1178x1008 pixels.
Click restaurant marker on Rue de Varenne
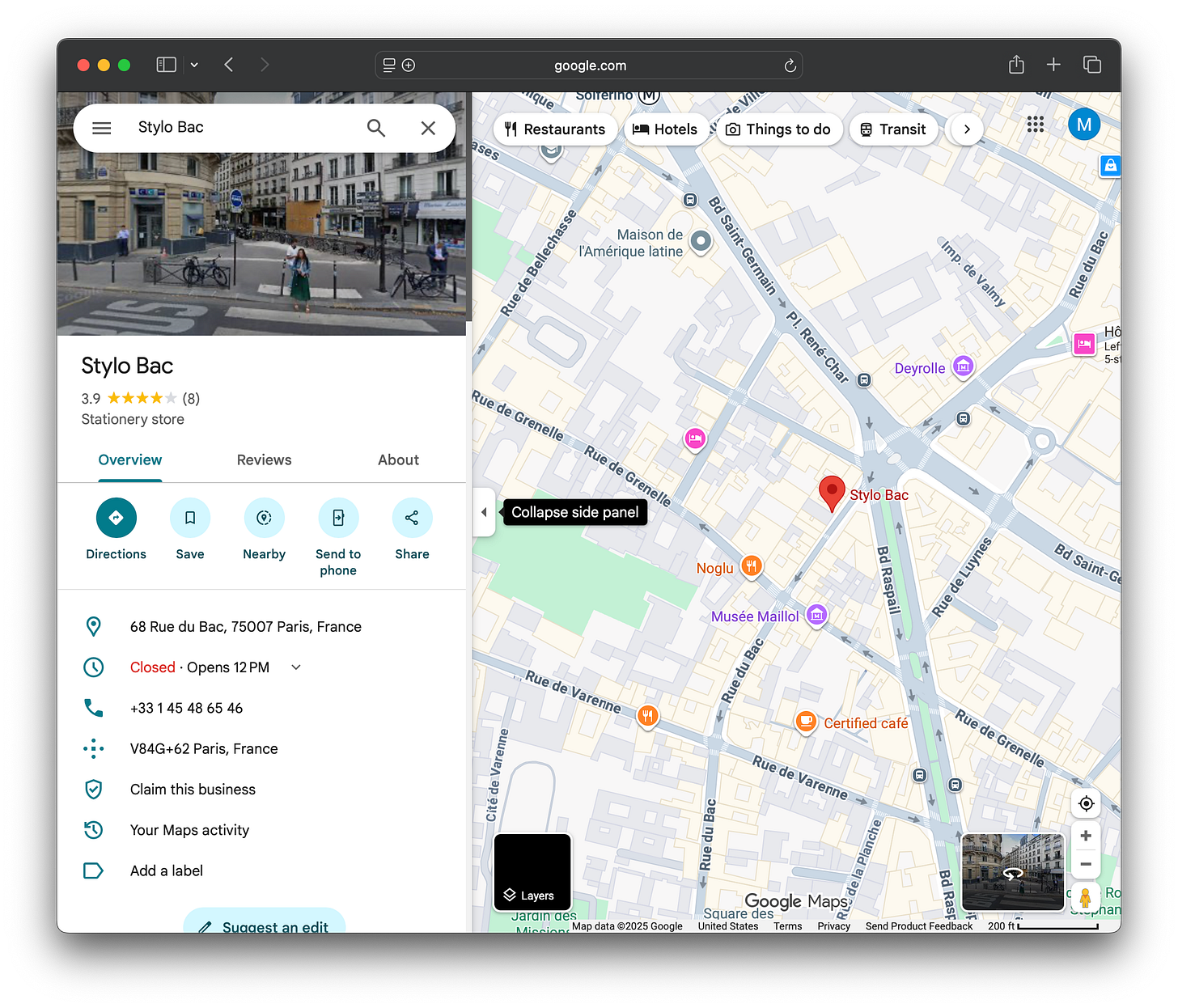click(647, 715)
